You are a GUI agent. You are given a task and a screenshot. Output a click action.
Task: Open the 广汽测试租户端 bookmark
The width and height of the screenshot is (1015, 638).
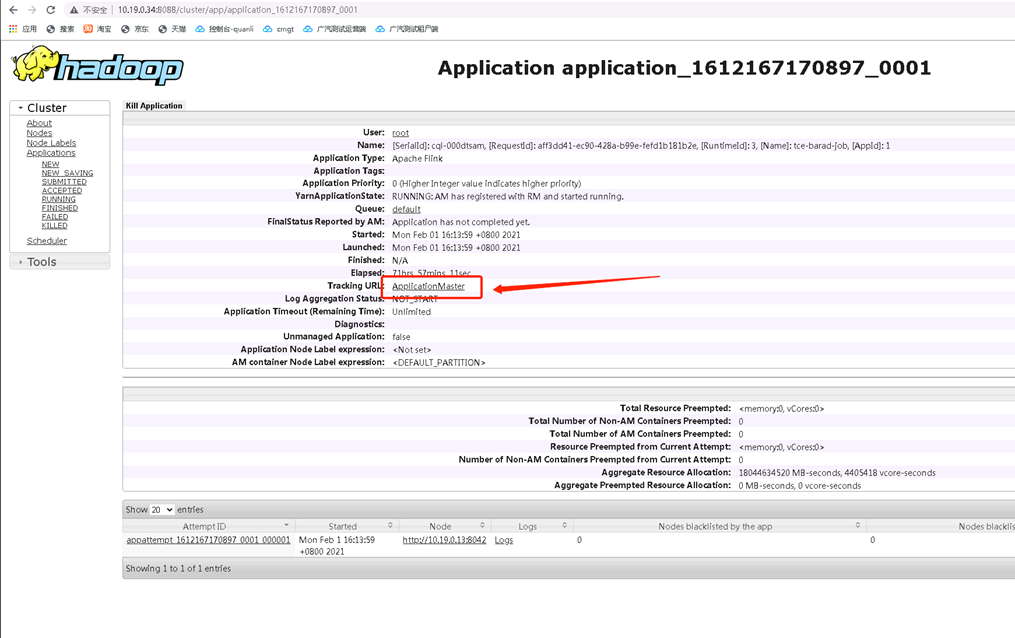click(x=407, y=29)
